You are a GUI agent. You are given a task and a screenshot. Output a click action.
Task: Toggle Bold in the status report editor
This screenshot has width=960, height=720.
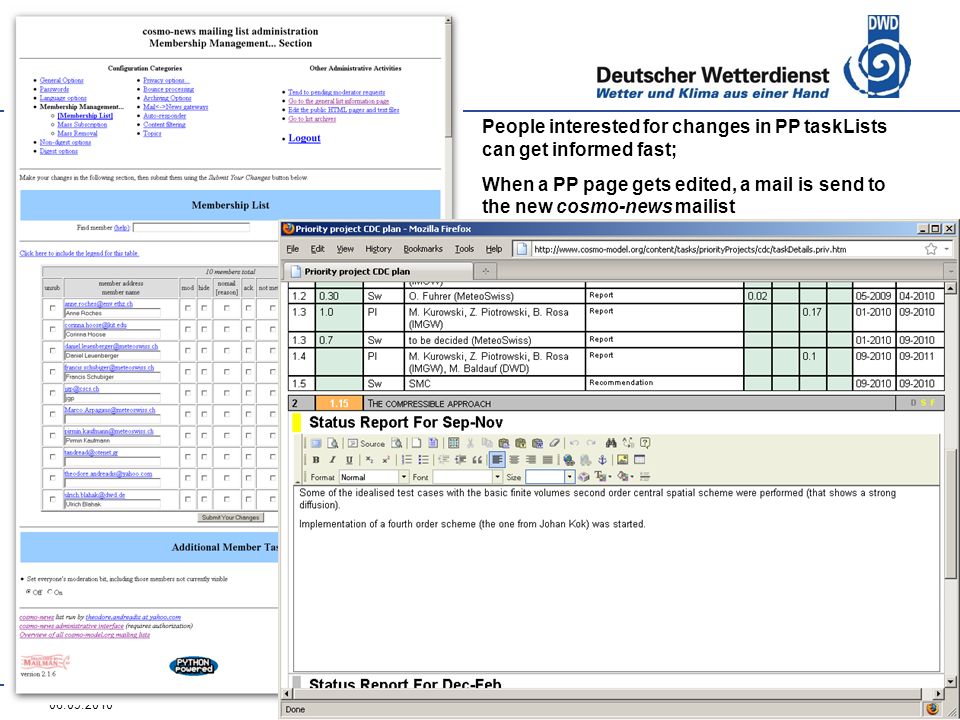316,460
